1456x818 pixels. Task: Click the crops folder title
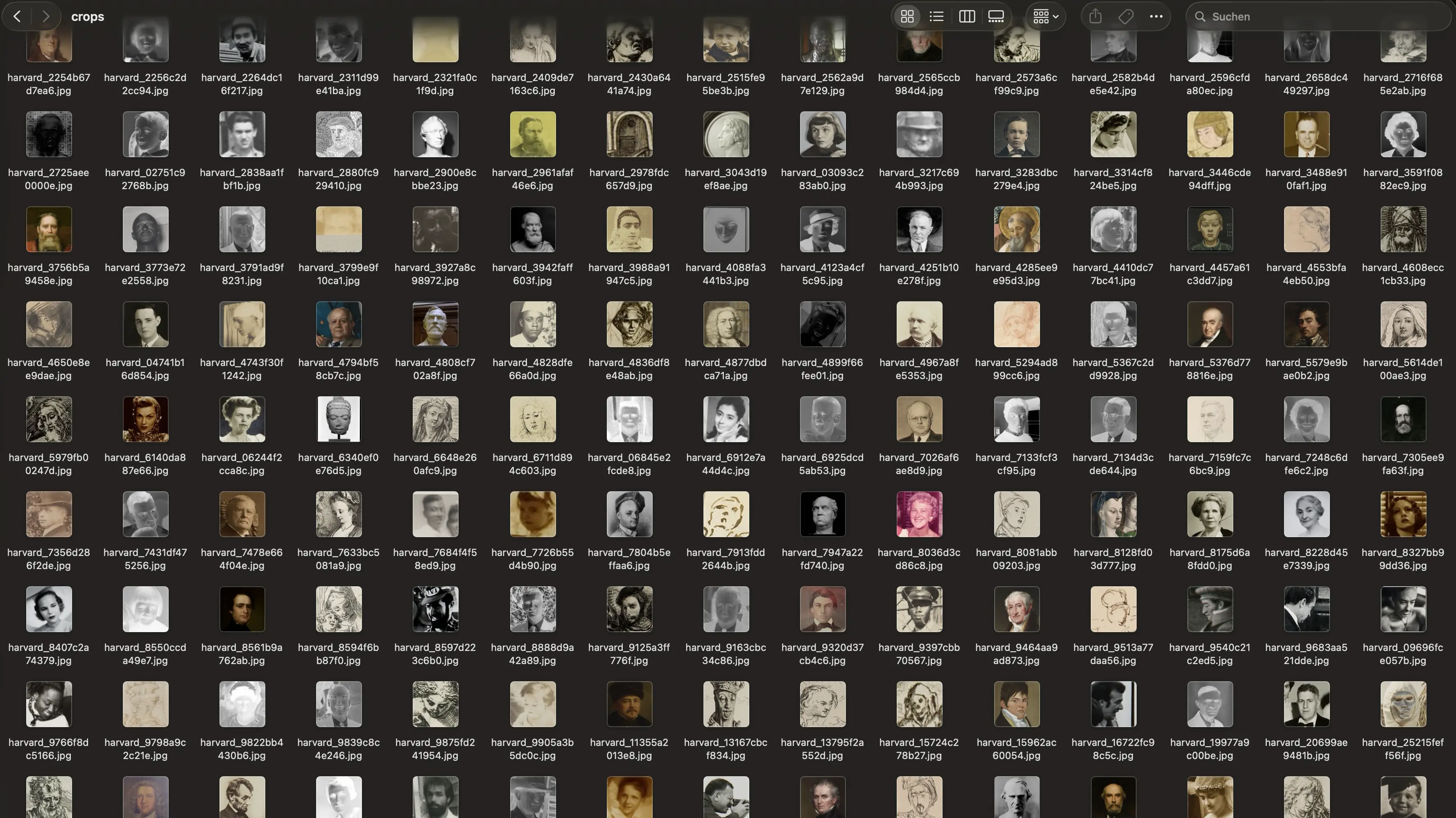88,16
